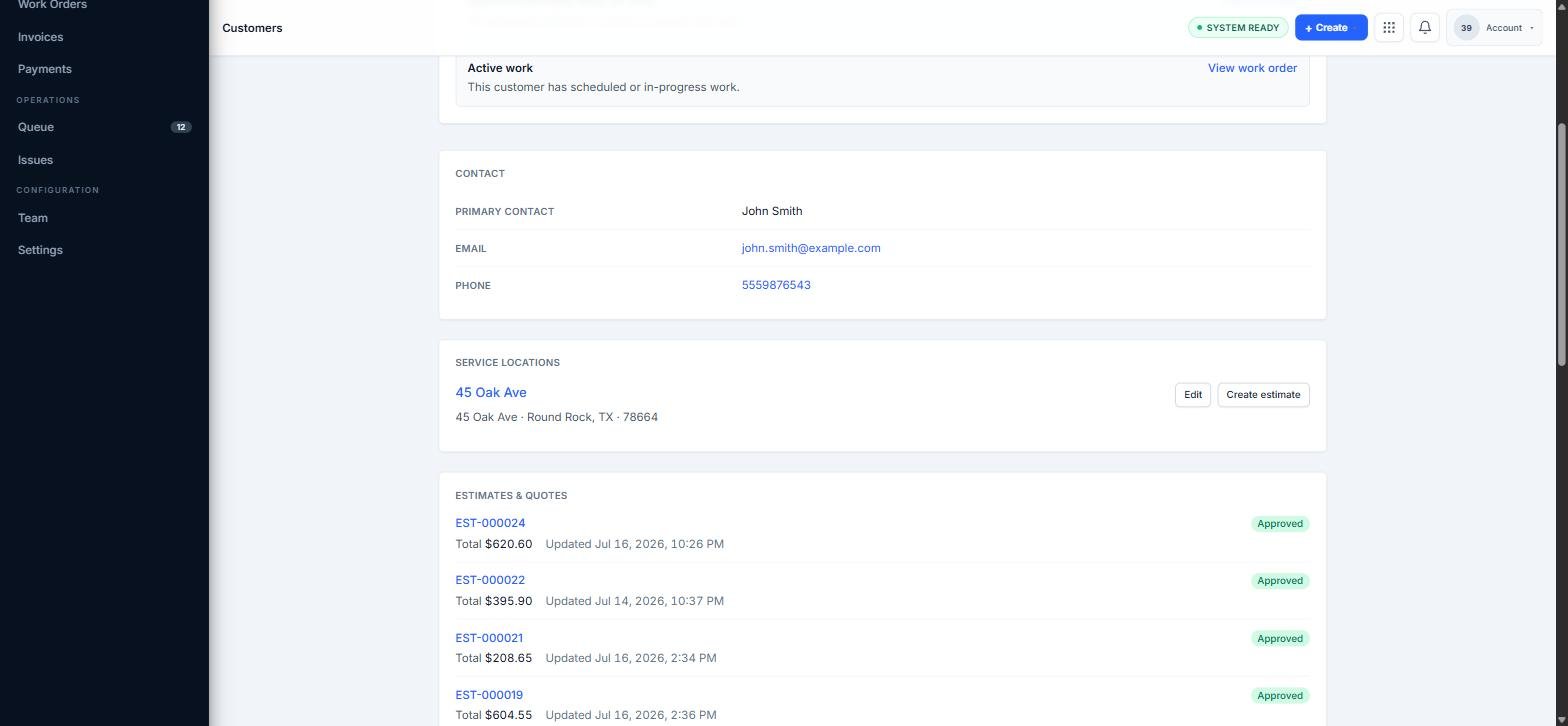Viewport: 1568px width, 726px height.
Task: Click the SYSTEM READY status badge
Action: pyautogui.click(x=1238, y=28)
